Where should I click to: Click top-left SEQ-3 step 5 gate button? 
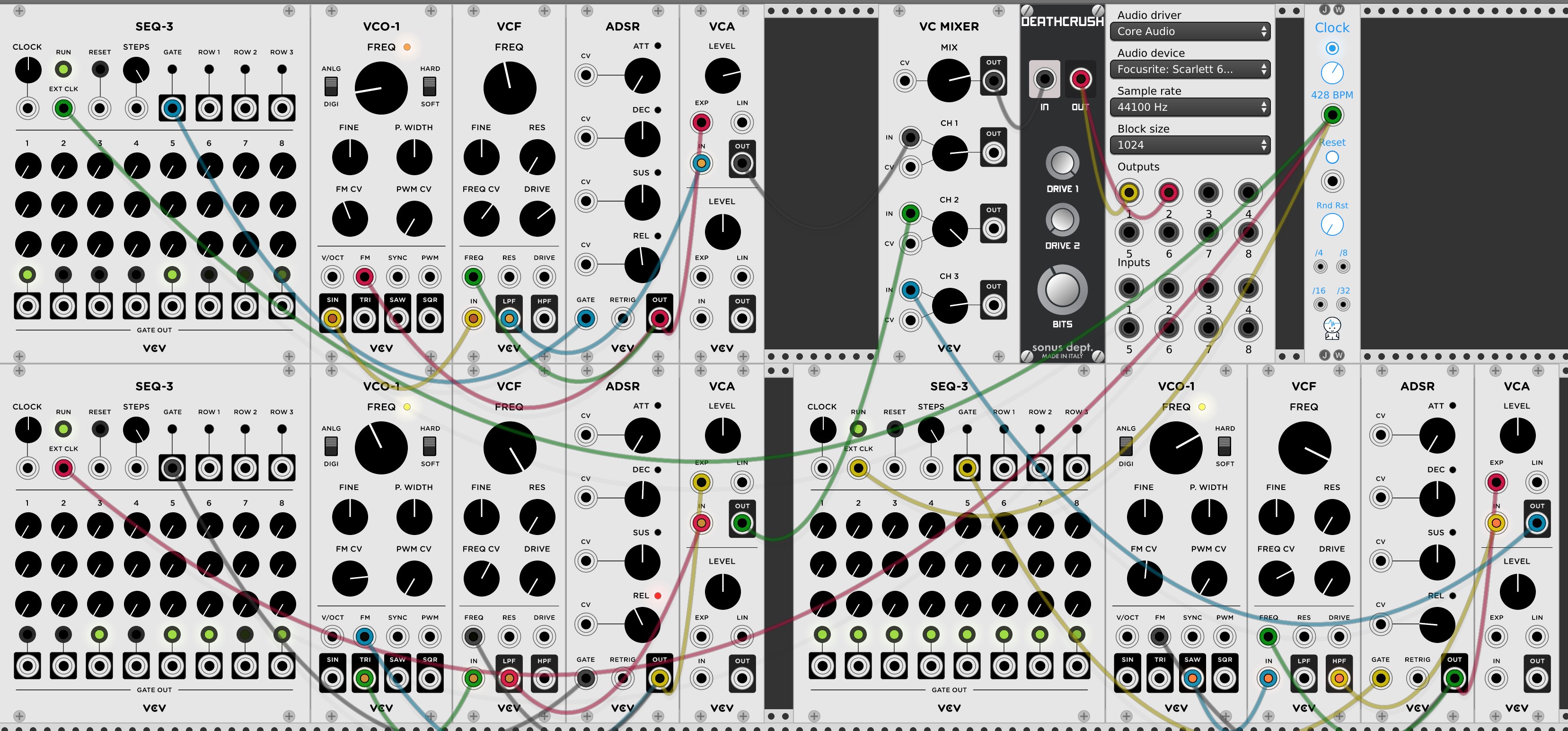coord(172,275)
